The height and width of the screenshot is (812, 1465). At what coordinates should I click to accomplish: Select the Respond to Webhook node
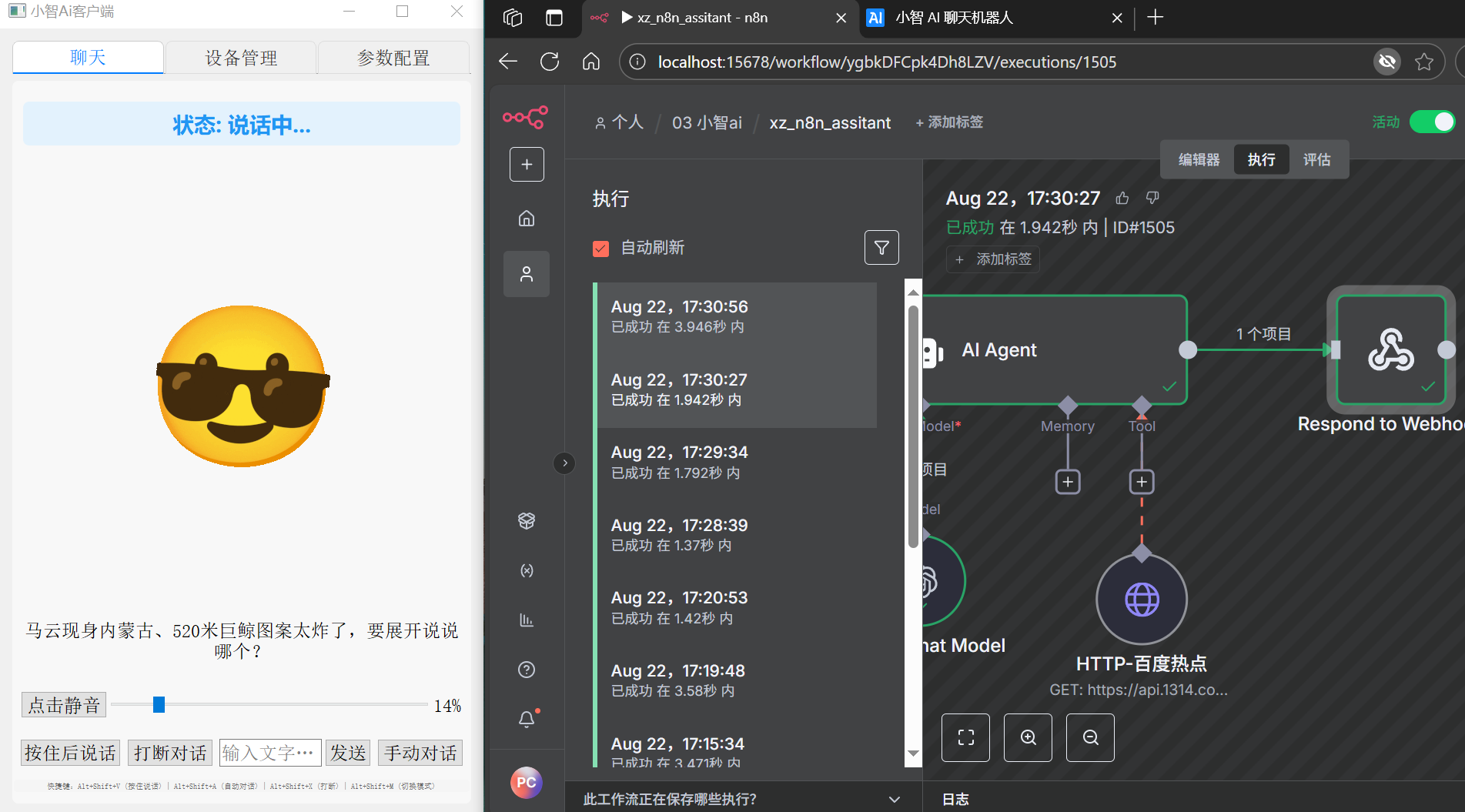[1391, 350]
